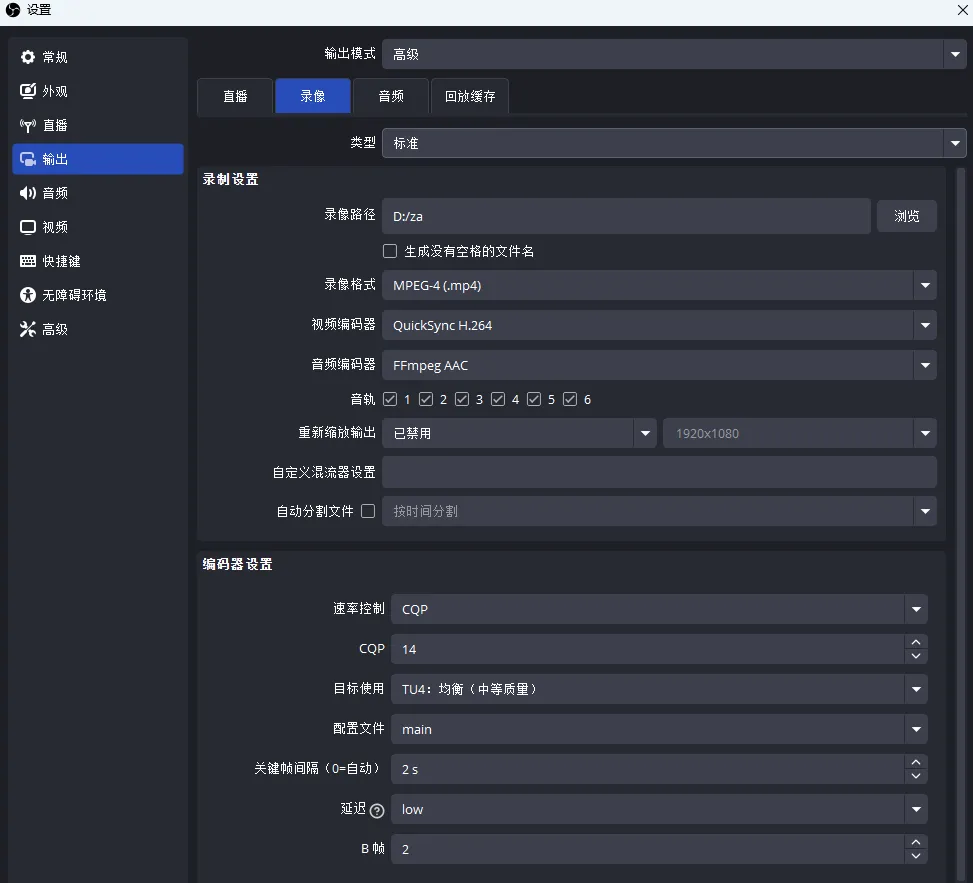Screen dimensions: 973x883
Task: Increase the CQP value with up arrow
Action: (916, 643)
